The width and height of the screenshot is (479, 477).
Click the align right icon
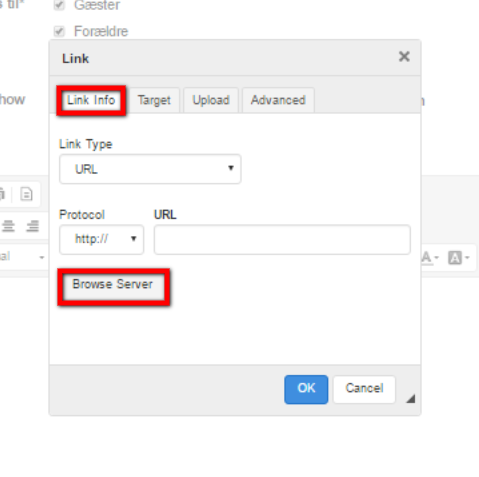point(33,226)
